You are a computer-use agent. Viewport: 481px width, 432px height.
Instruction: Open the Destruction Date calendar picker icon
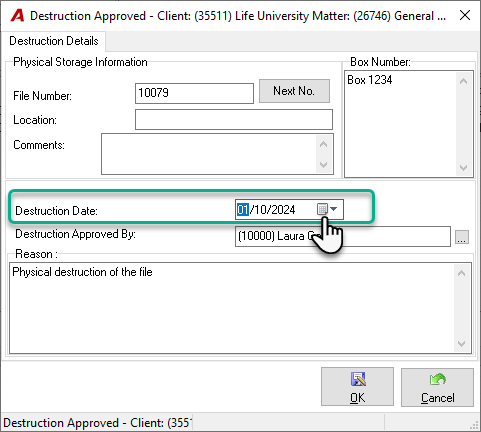[x=322, y=209]
